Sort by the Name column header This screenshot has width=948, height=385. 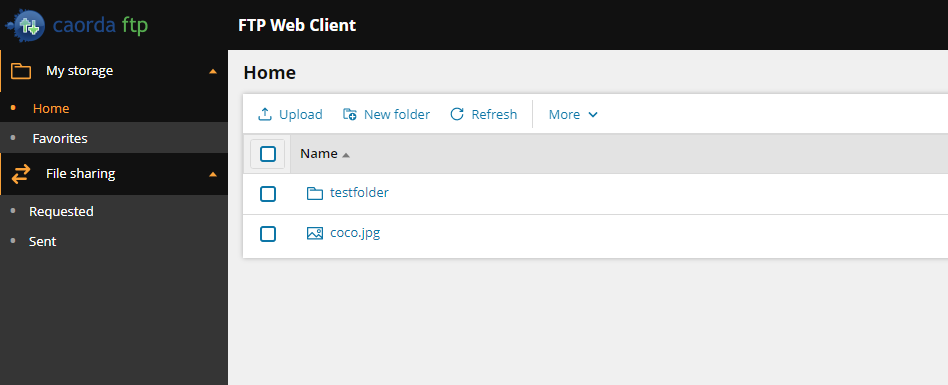coord(319,154)
